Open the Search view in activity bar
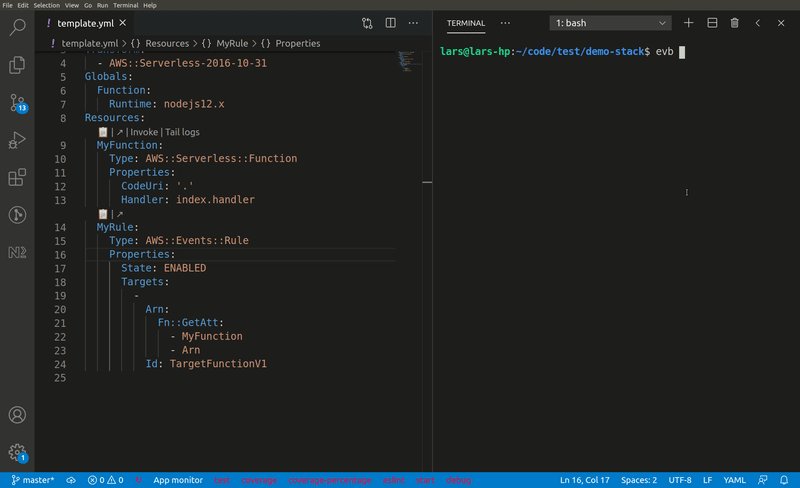The width and height of the screenshot is (800, 488). click(17, 27)
